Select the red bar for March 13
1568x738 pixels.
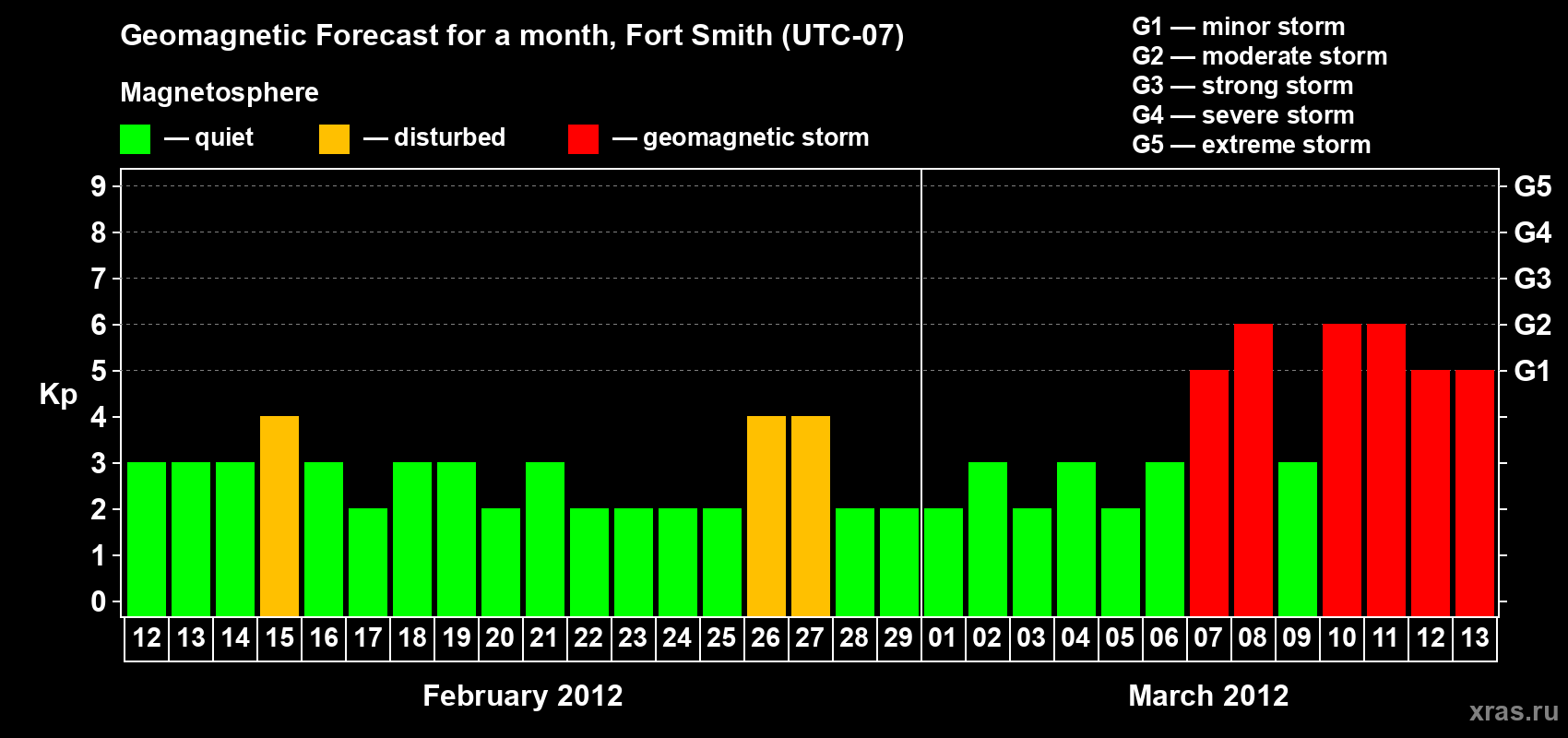[1475, 493]
